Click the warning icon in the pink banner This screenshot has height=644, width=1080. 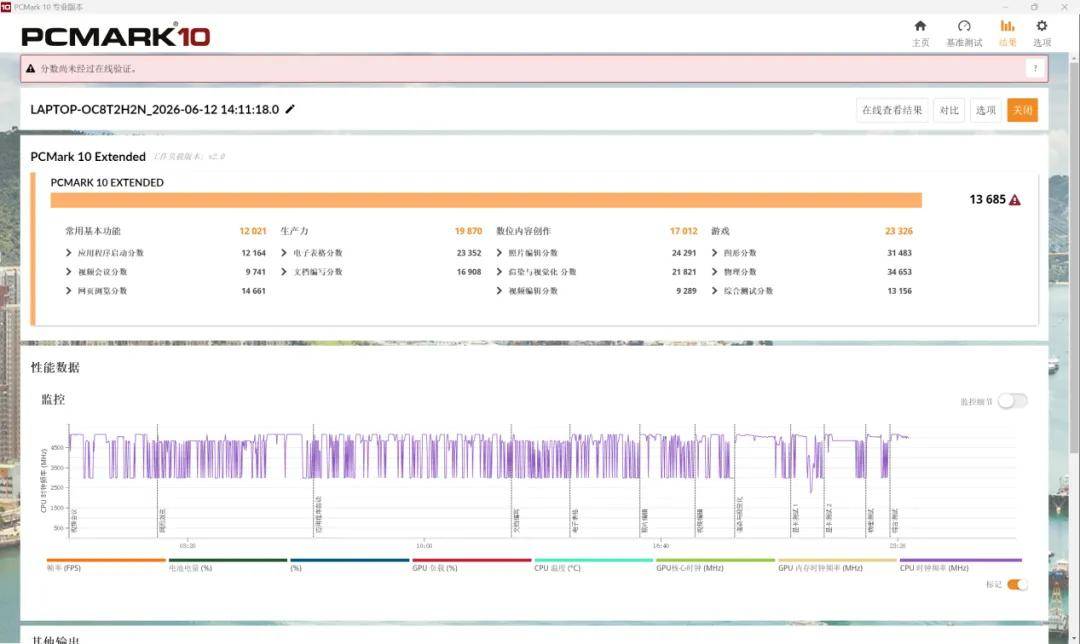pos(30,69)
